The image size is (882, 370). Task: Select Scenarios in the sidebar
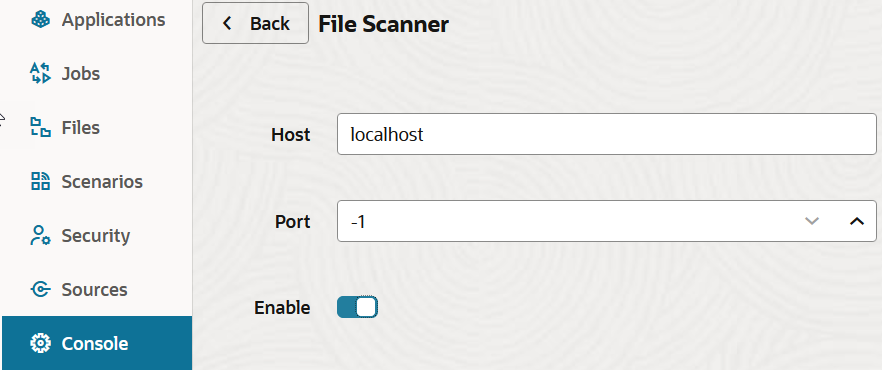(x=97, y=182)
